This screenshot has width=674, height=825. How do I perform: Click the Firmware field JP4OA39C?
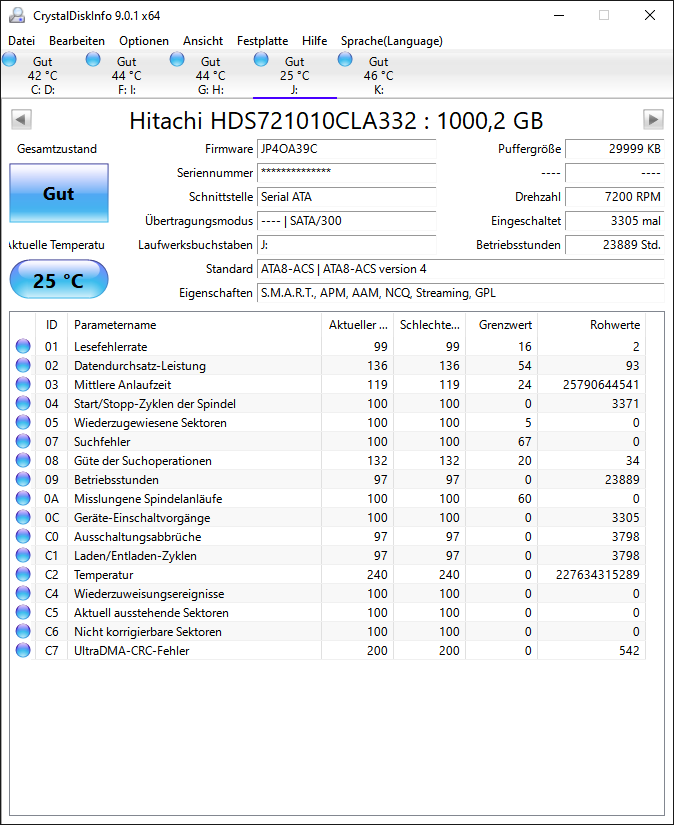tap(347, 149)
